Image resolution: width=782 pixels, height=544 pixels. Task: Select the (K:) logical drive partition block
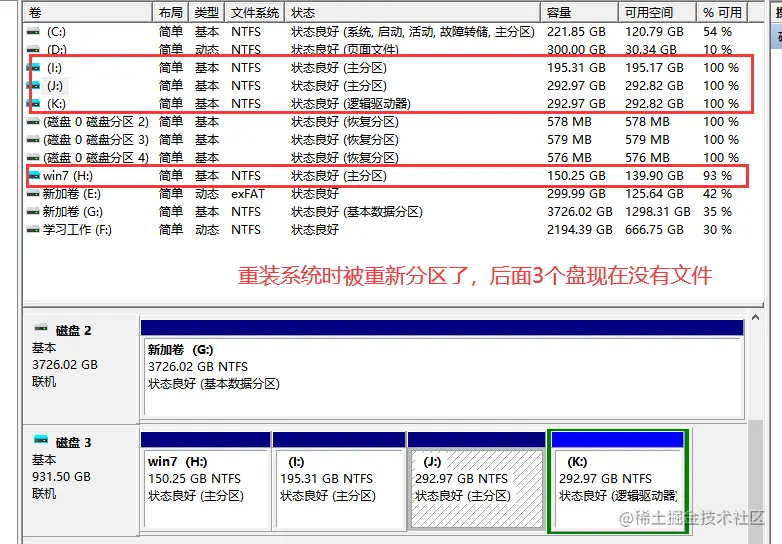tap(618, 481)
